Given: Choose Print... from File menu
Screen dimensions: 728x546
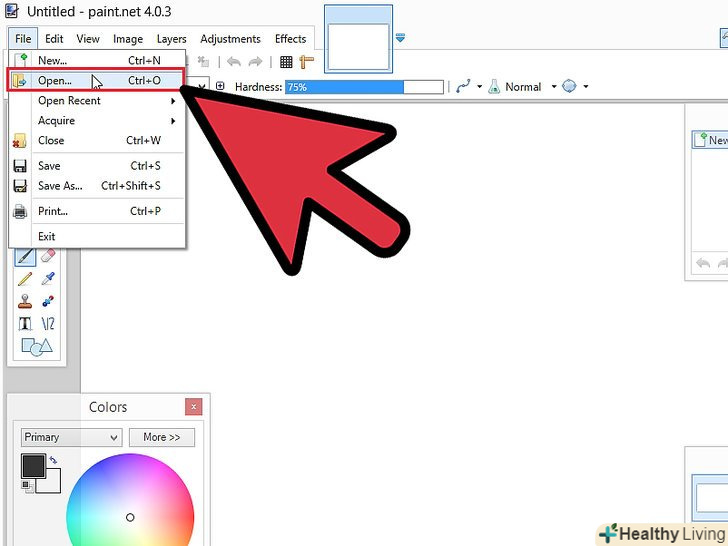Looking at the screenshot, I should point(97,211).
